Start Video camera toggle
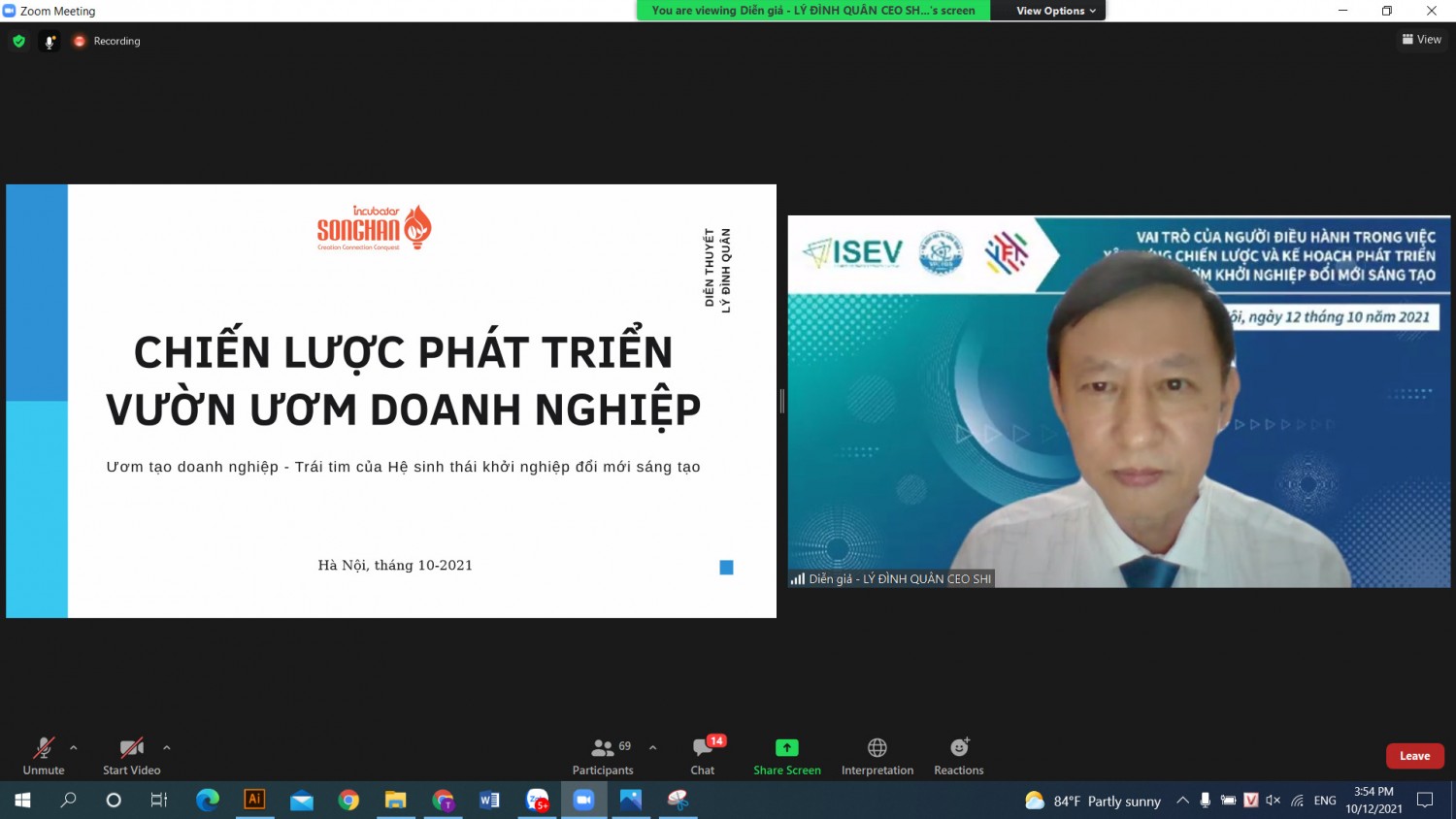 pyautogui.click(x=132, y=757)
